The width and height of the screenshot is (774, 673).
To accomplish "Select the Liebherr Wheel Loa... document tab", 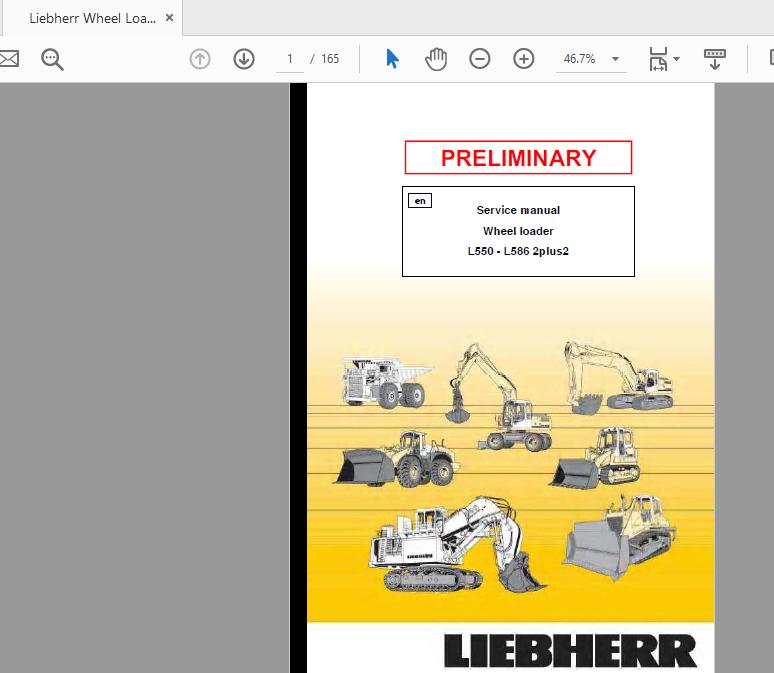I will 92,18.
